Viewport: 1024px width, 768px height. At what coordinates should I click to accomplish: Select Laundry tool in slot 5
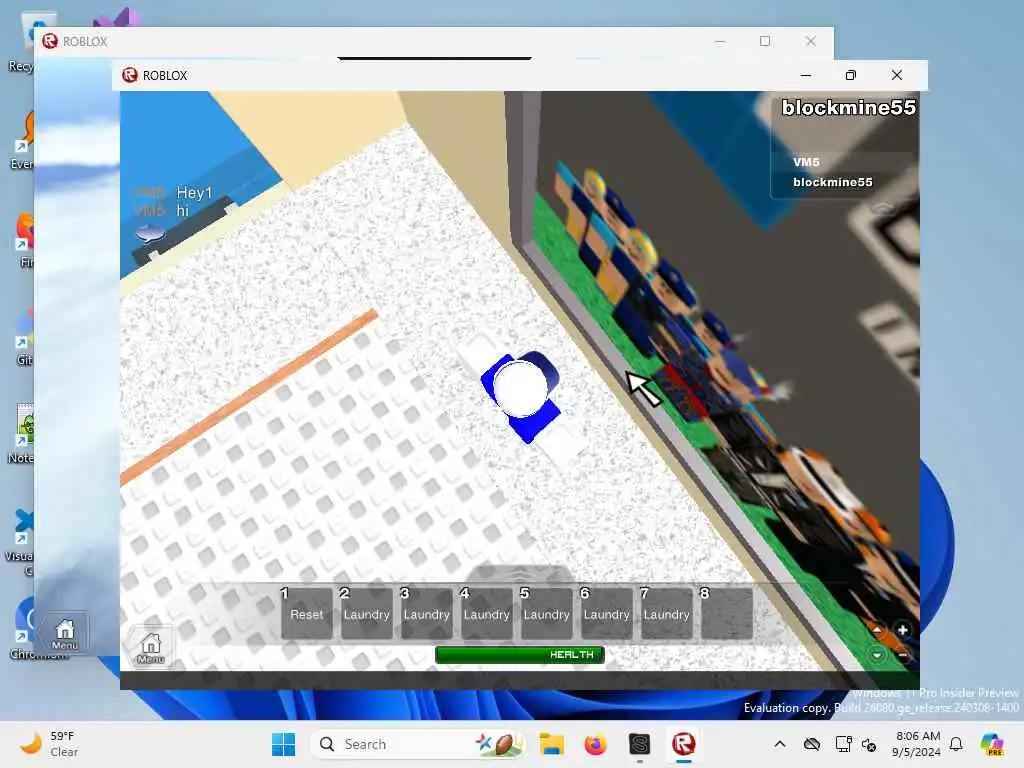click(x=547, y=614)
